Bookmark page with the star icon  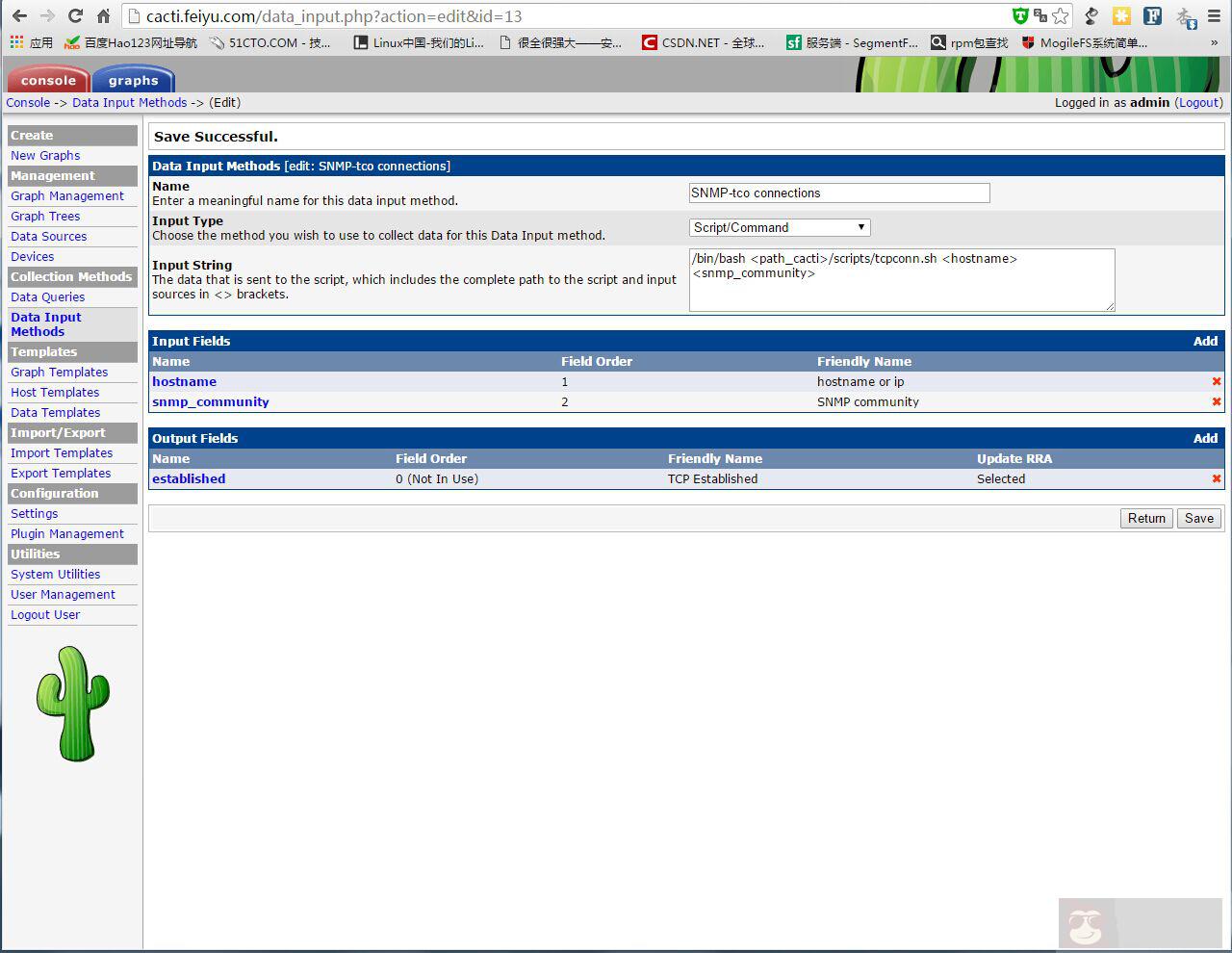1061,16
